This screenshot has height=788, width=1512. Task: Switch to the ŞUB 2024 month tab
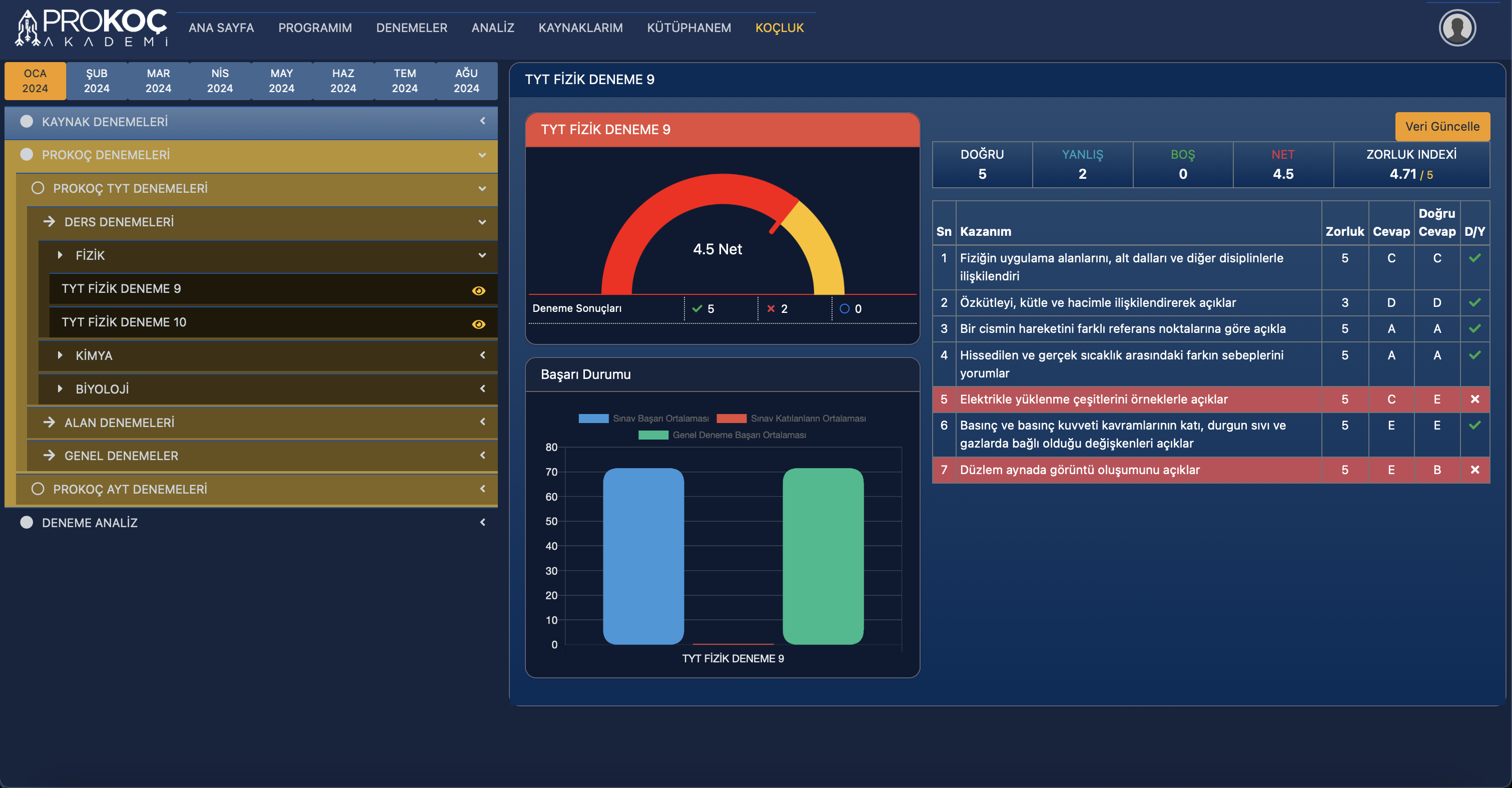[x=96, y=81]
